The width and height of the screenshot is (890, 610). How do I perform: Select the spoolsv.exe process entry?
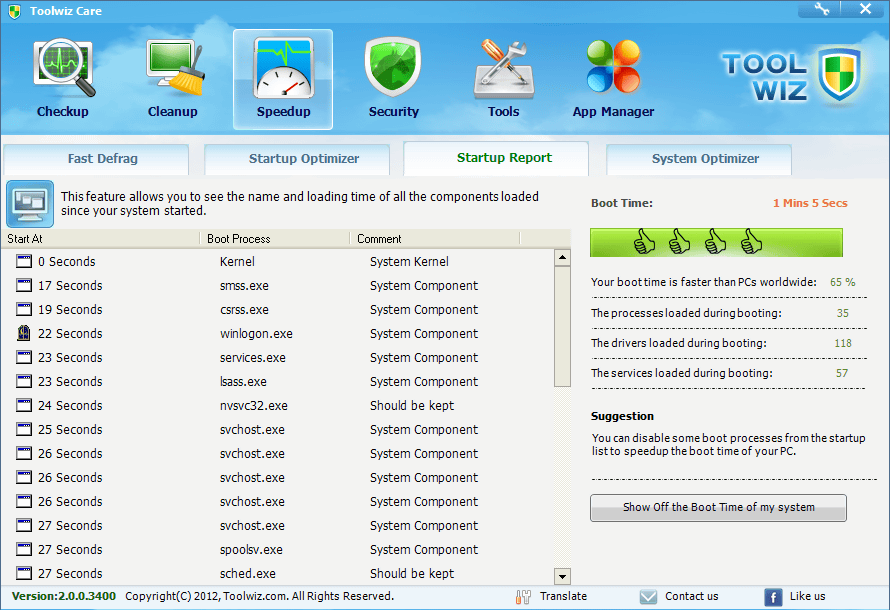tap(251, 550)
